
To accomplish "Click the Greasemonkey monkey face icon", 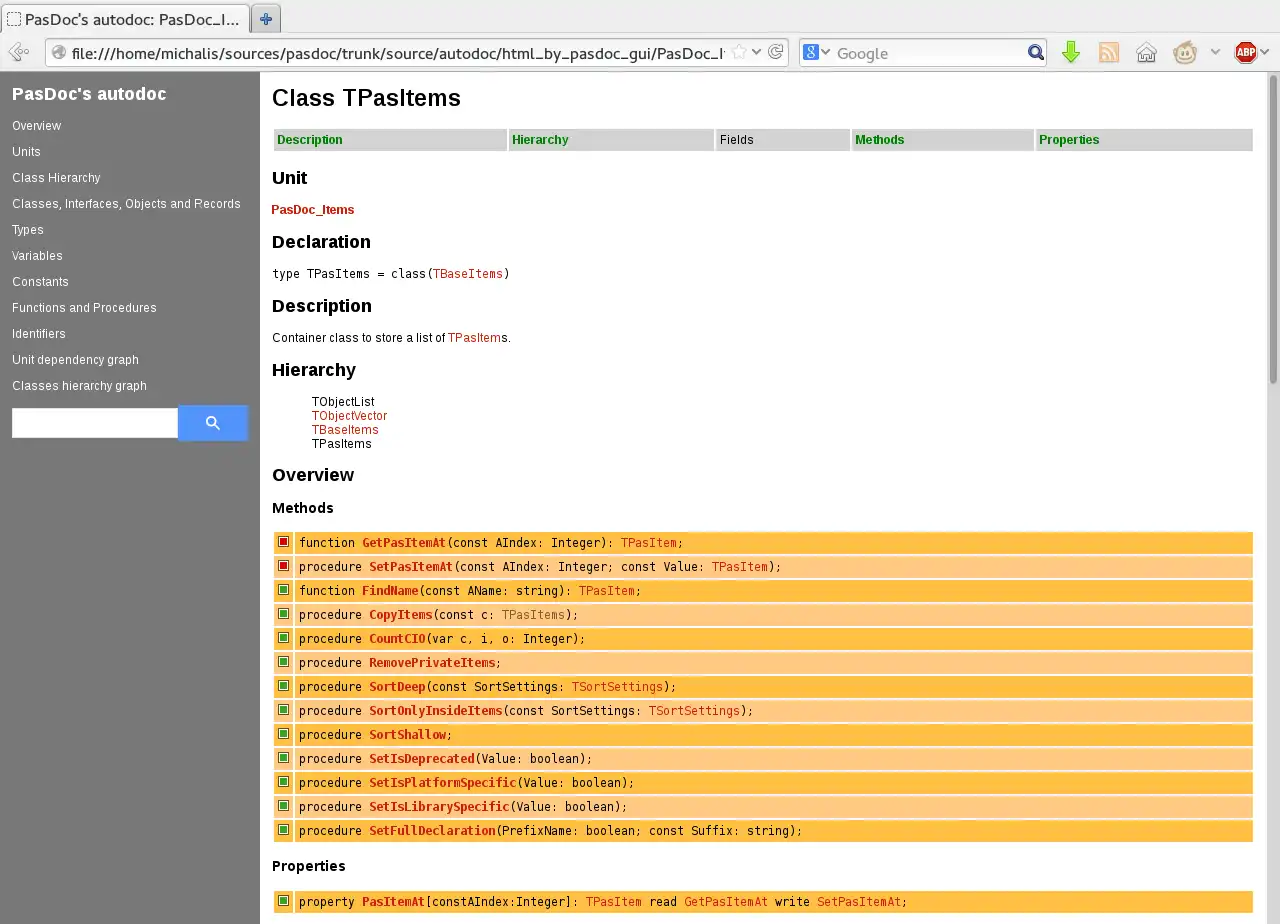I will (x=1185, y=53).
